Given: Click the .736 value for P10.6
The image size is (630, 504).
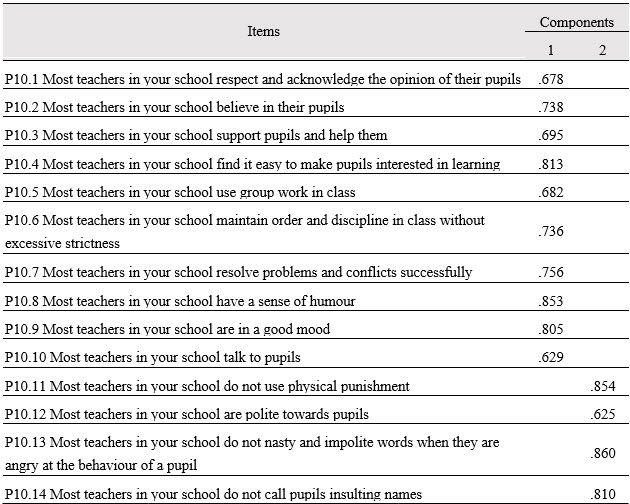Looking at the screenshot, I should pyautogui.click(x=551, y=231).
